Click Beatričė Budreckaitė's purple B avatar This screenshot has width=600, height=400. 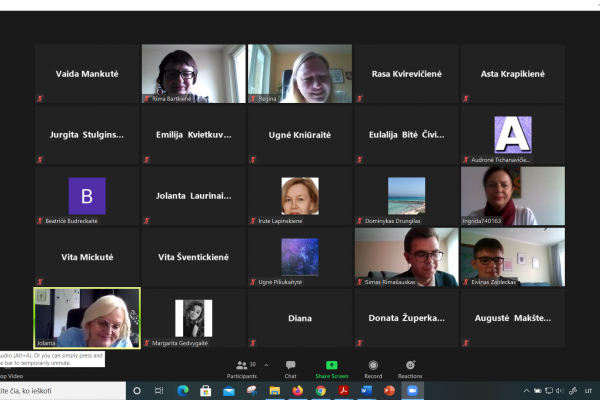pos(87,196)
